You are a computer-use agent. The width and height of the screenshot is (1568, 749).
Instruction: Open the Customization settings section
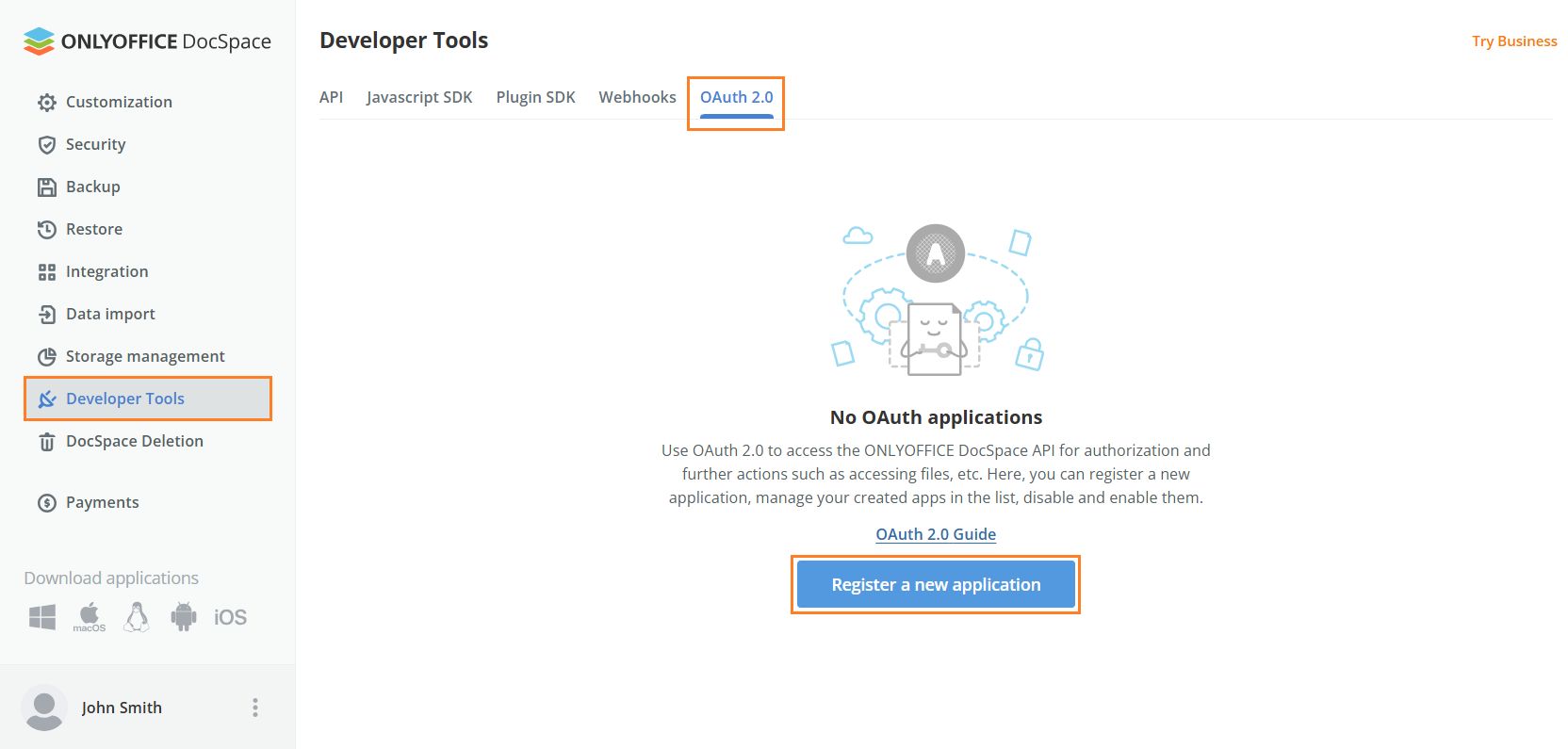[119, 102]
